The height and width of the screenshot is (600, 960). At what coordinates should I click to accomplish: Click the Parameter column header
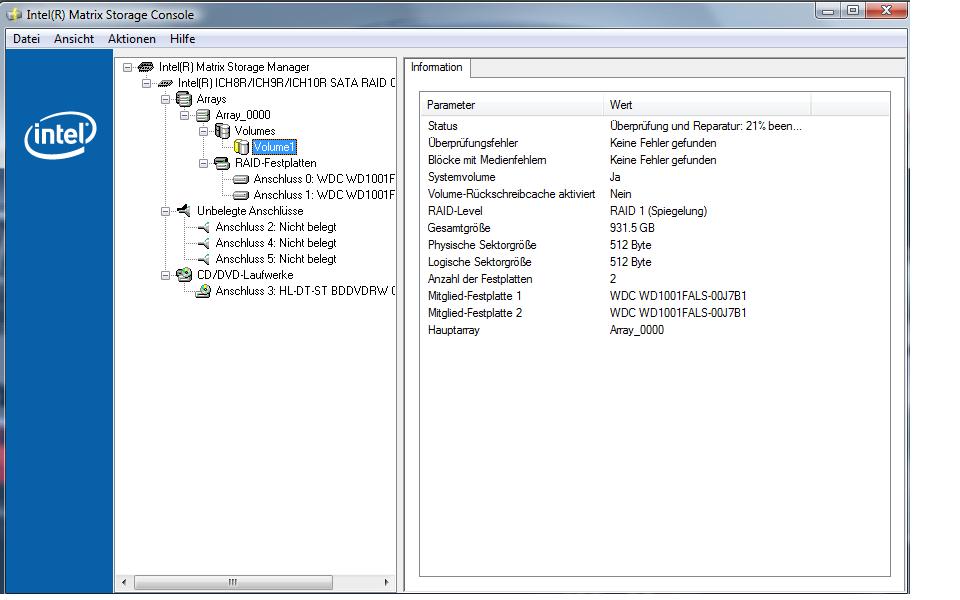[512, 105]
